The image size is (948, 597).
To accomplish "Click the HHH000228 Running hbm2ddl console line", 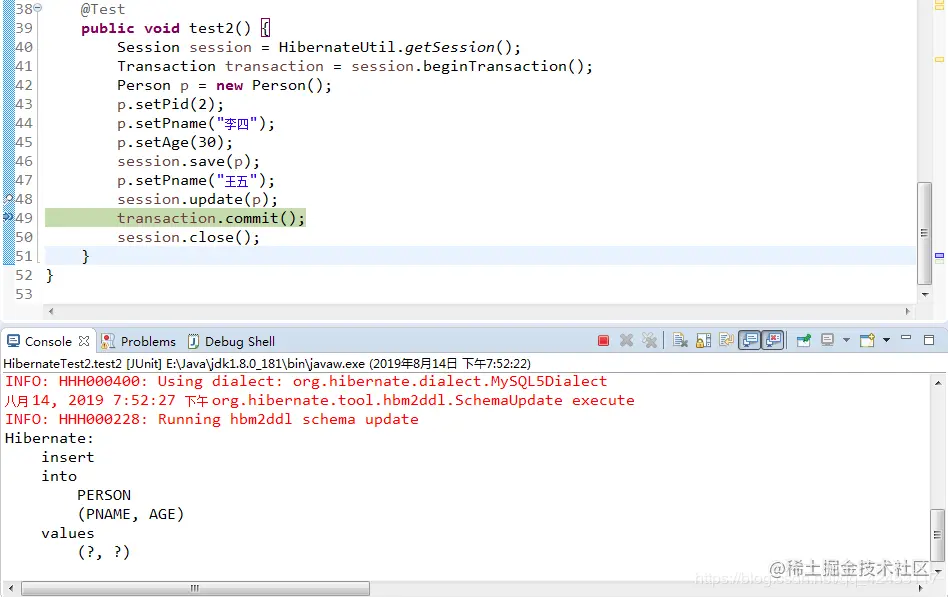I will click(x=212, y=419).
